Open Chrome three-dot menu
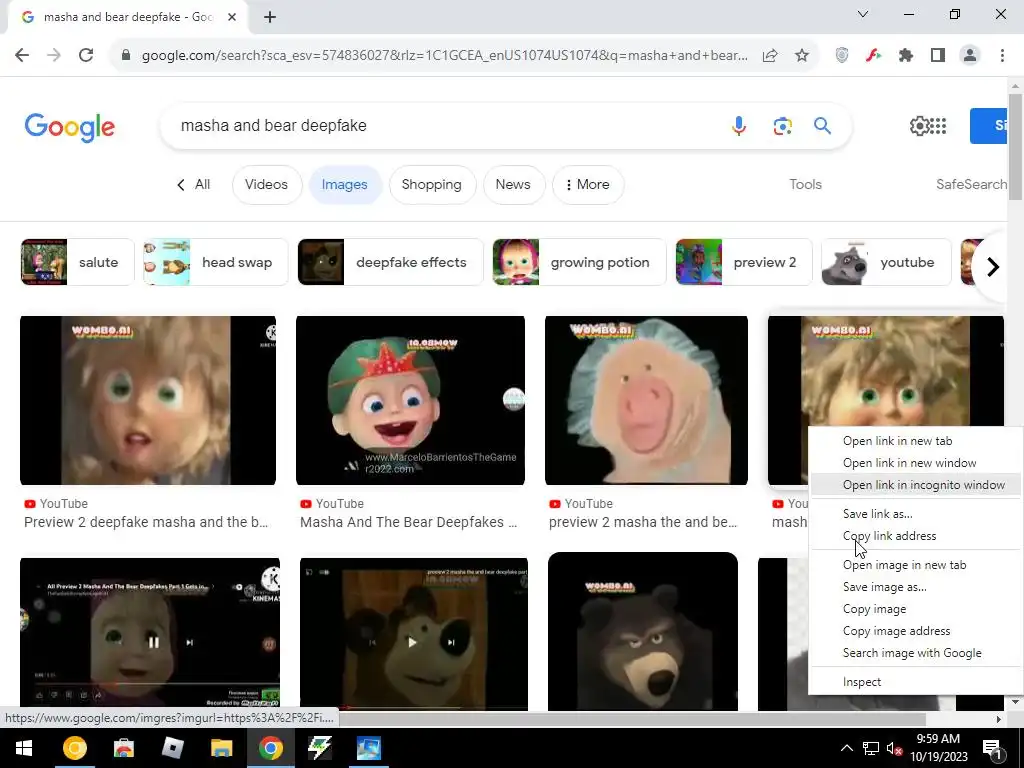The height and width of the screenshot is (768, 1024). click(x=1002, y=56)
